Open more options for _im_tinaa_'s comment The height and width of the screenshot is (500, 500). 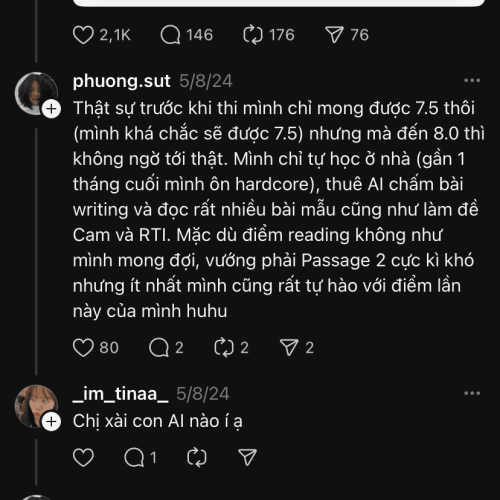click(x=472, y=393)
